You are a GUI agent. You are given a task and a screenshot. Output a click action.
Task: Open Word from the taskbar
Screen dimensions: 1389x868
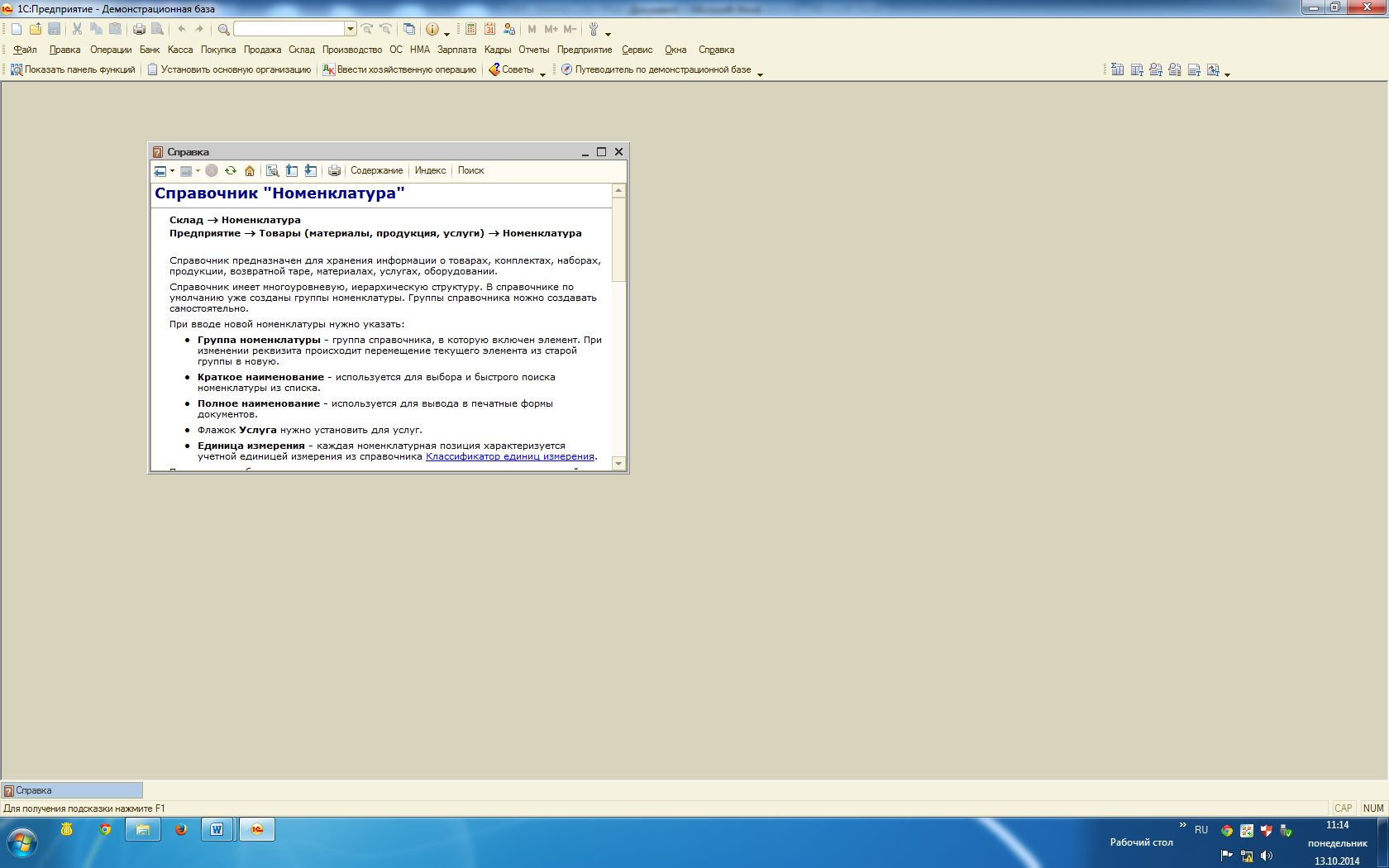pos(217,829)
